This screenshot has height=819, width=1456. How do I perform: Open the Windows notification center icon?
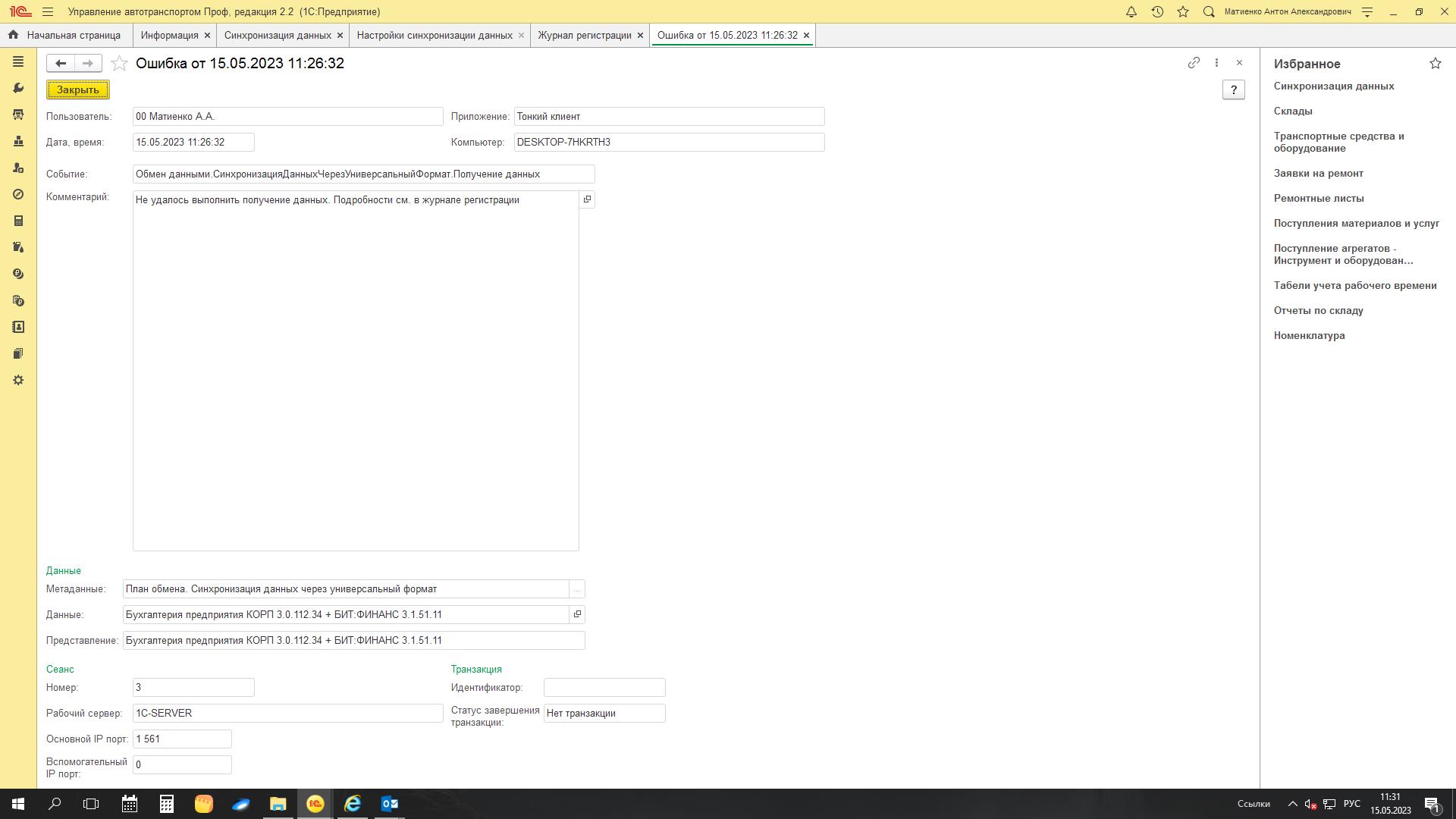[x=1432, y=804]
